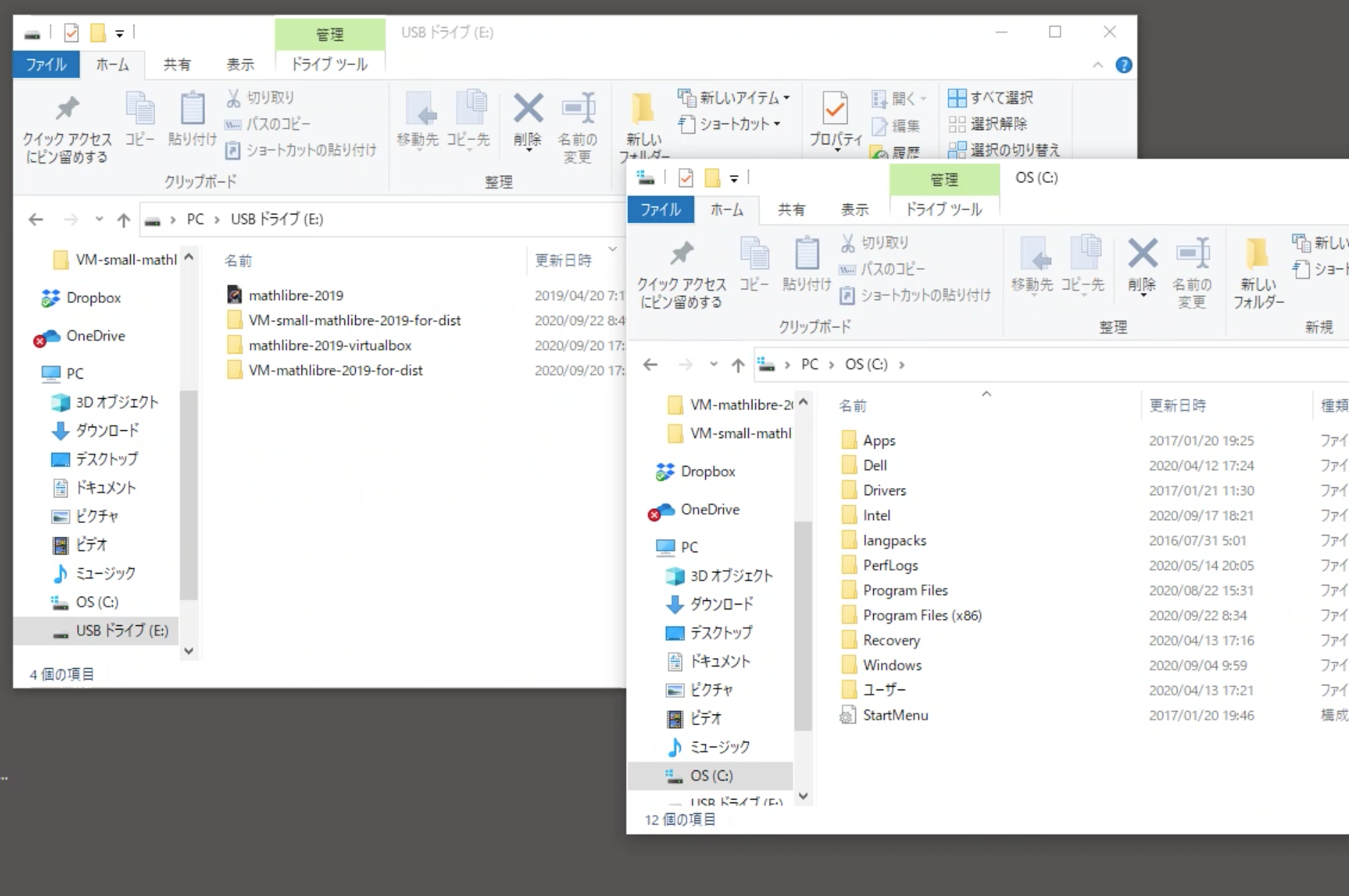Image resolution: width=1349 pixels, height=896 pixels.
Task: Open 新しいアイテム dropdown in USB window
Action: tap(734, 97)
